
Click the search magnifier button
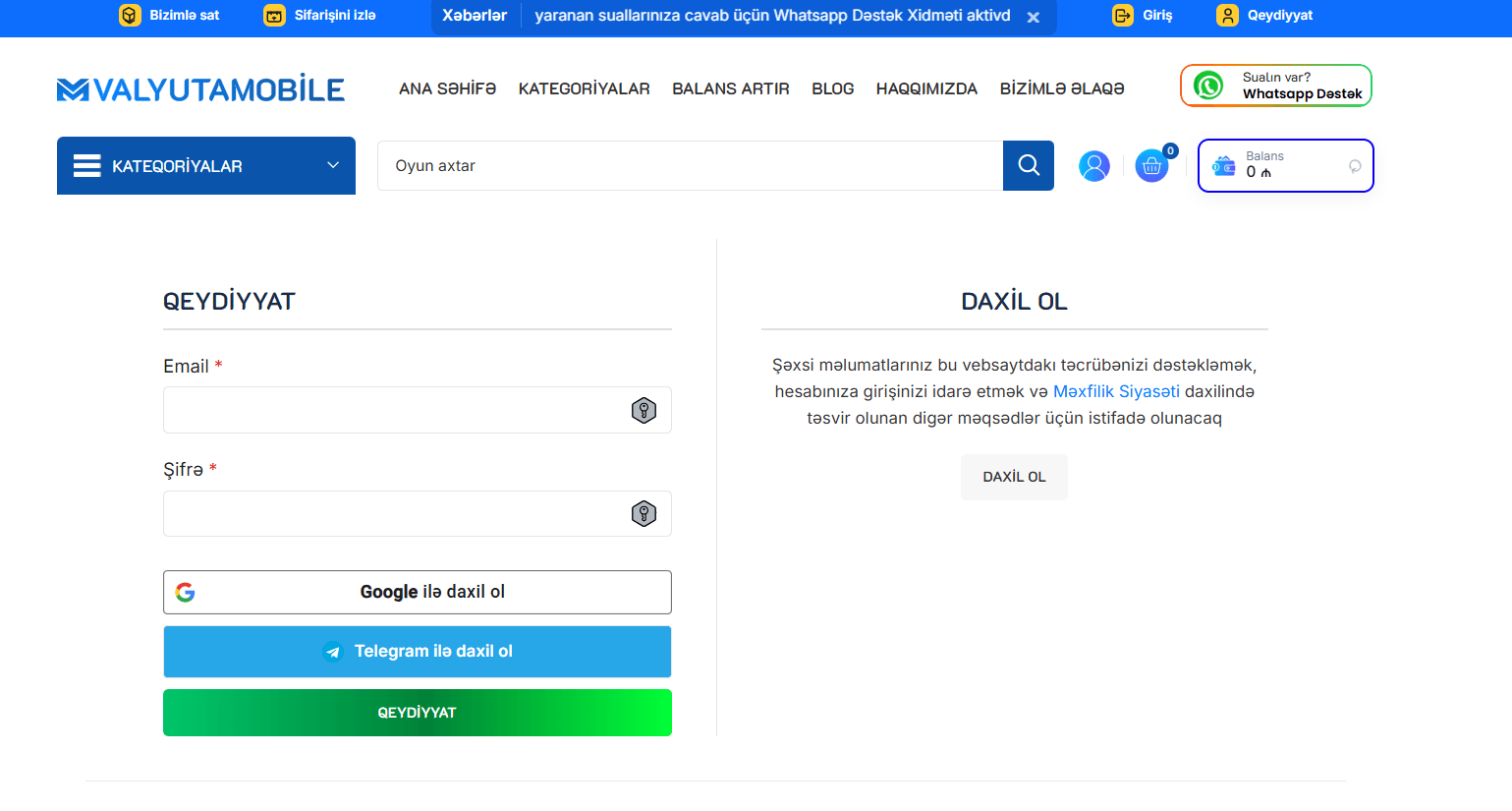point(1028,165)
